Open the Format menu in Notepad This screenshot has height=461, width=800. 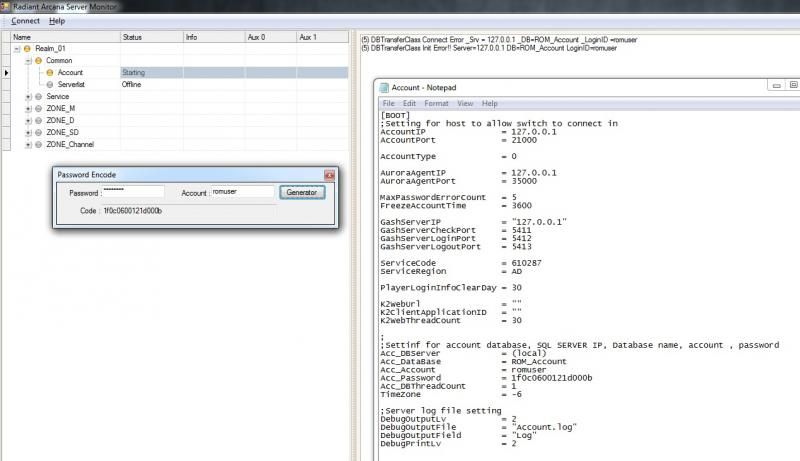click(436, 103)
